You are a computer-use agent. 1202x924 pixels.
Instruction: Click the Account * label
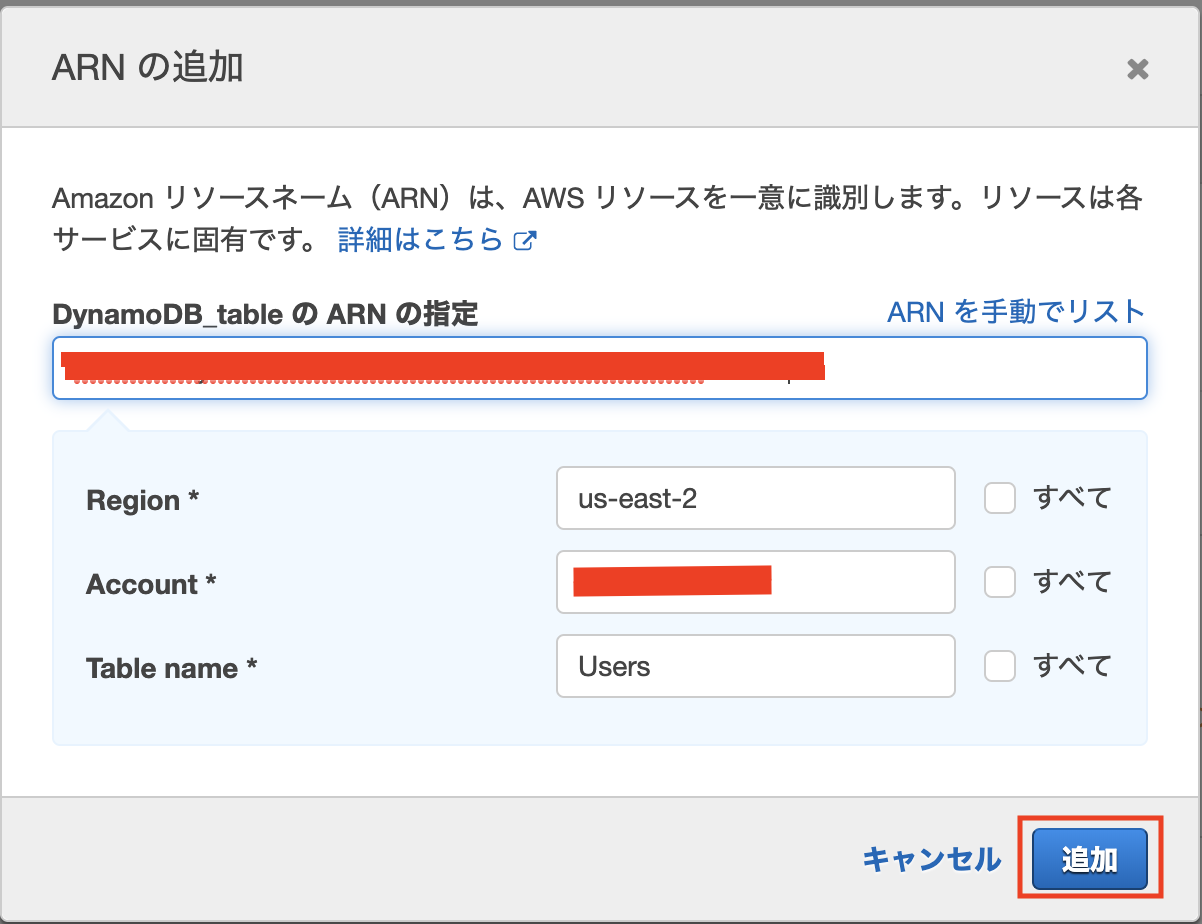coord(151,584)
